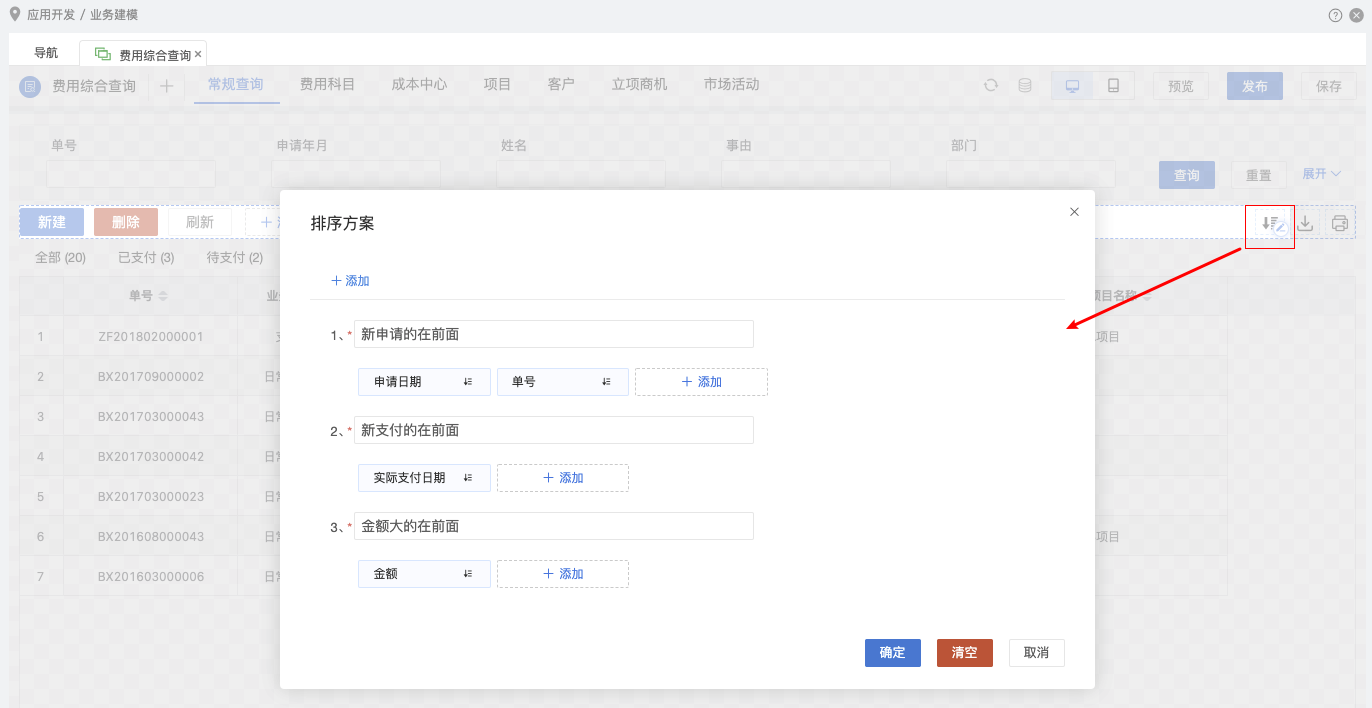Screen dimensions: 1372x708
Task: Open the help question mark icon
Action: pos(1335,15)
